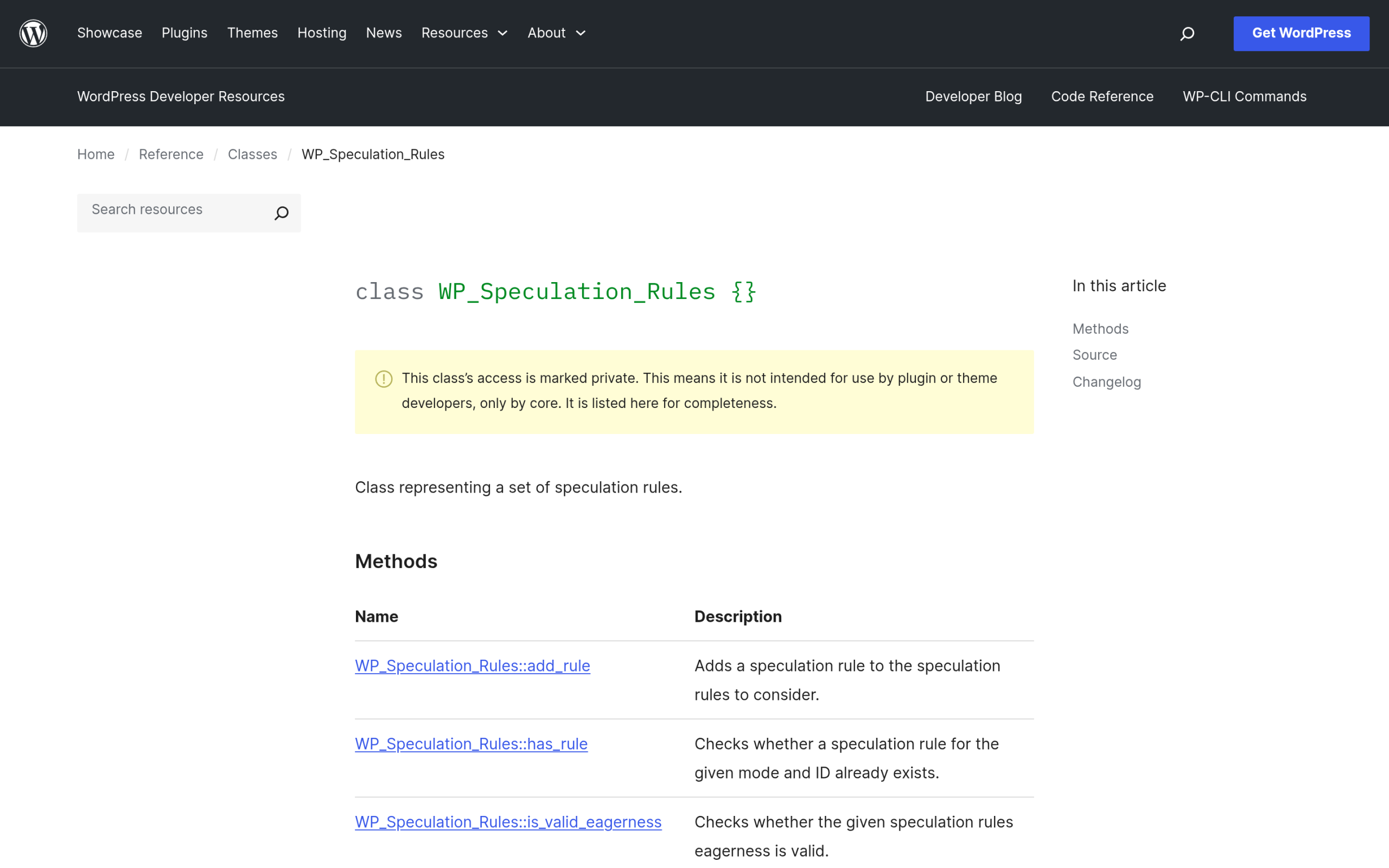
Task: Open the Showcase menu item
Action: (110, 33)
